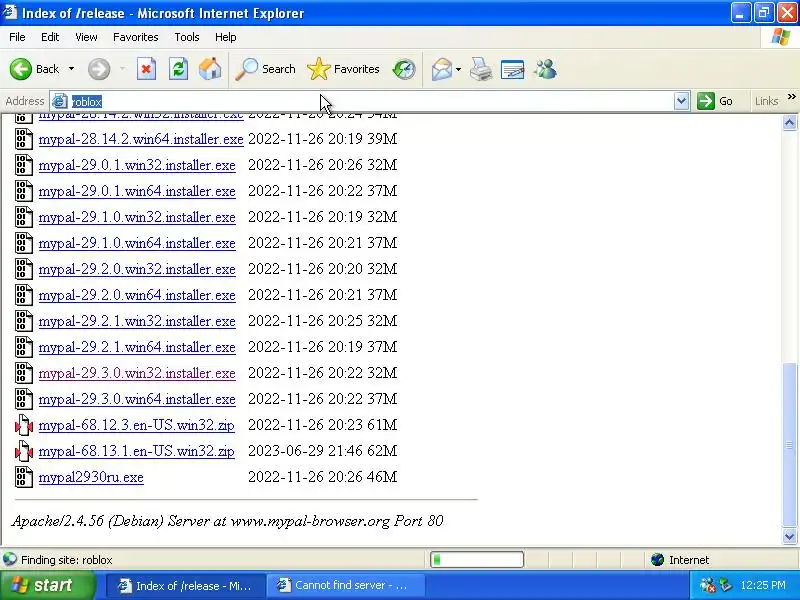Go to Home page icon

(210, 69)
